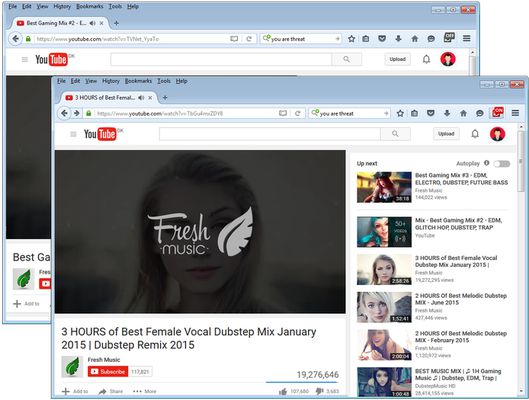Click search engine dropdown in front window search box

(315, 113)
